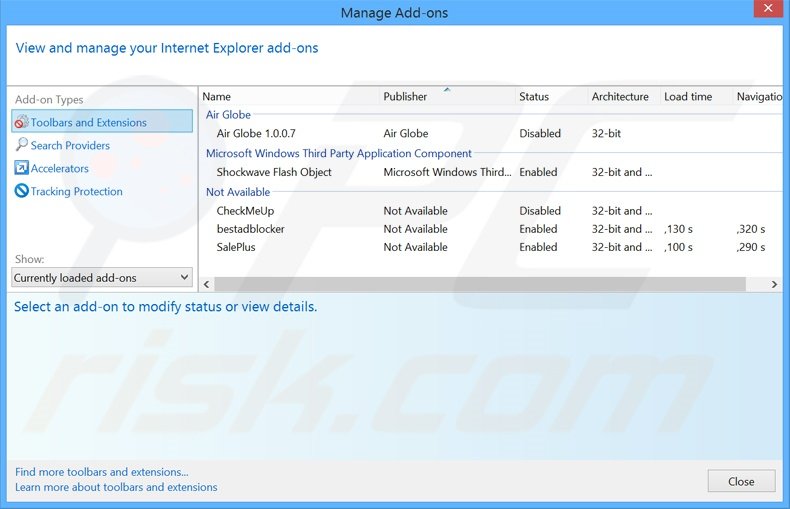Open Find more toolbars and extensions link
This screenshot has height=509, width=790.
[102, 472]
